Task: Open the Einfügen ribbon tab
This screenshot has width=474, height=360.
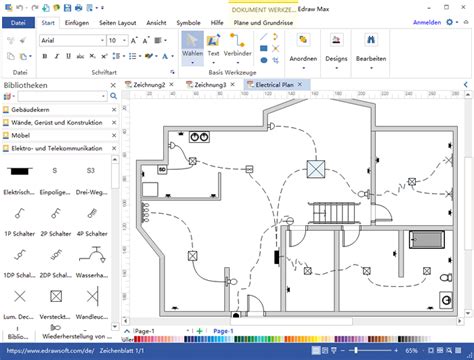Action: (77, 23)
